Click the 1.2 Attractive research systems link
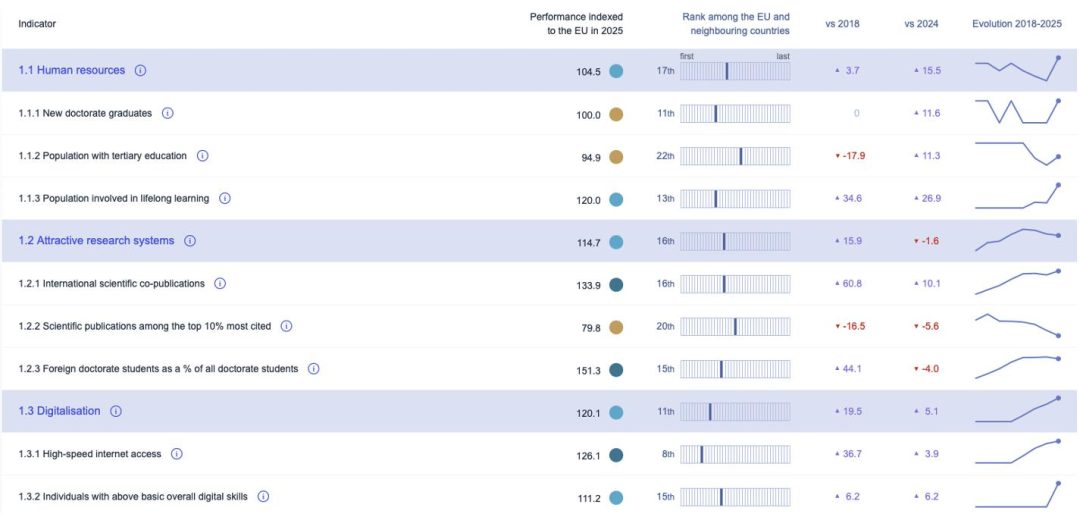Image resolution: width=1080 pixels, height=517 pixels. (x=96, y=241)
